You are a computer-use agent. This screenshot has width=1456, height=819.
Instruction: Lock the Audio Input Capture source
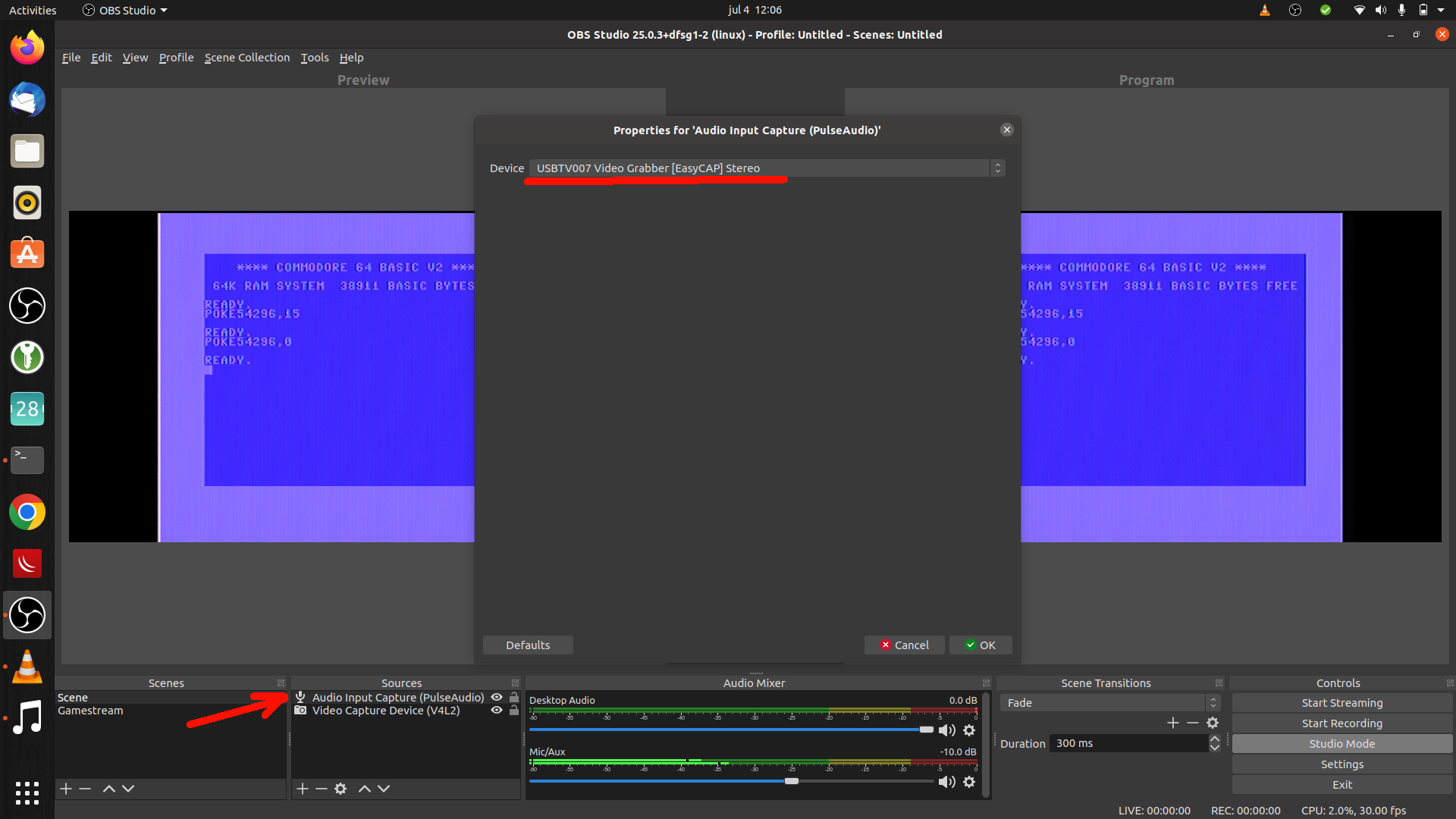514,698
